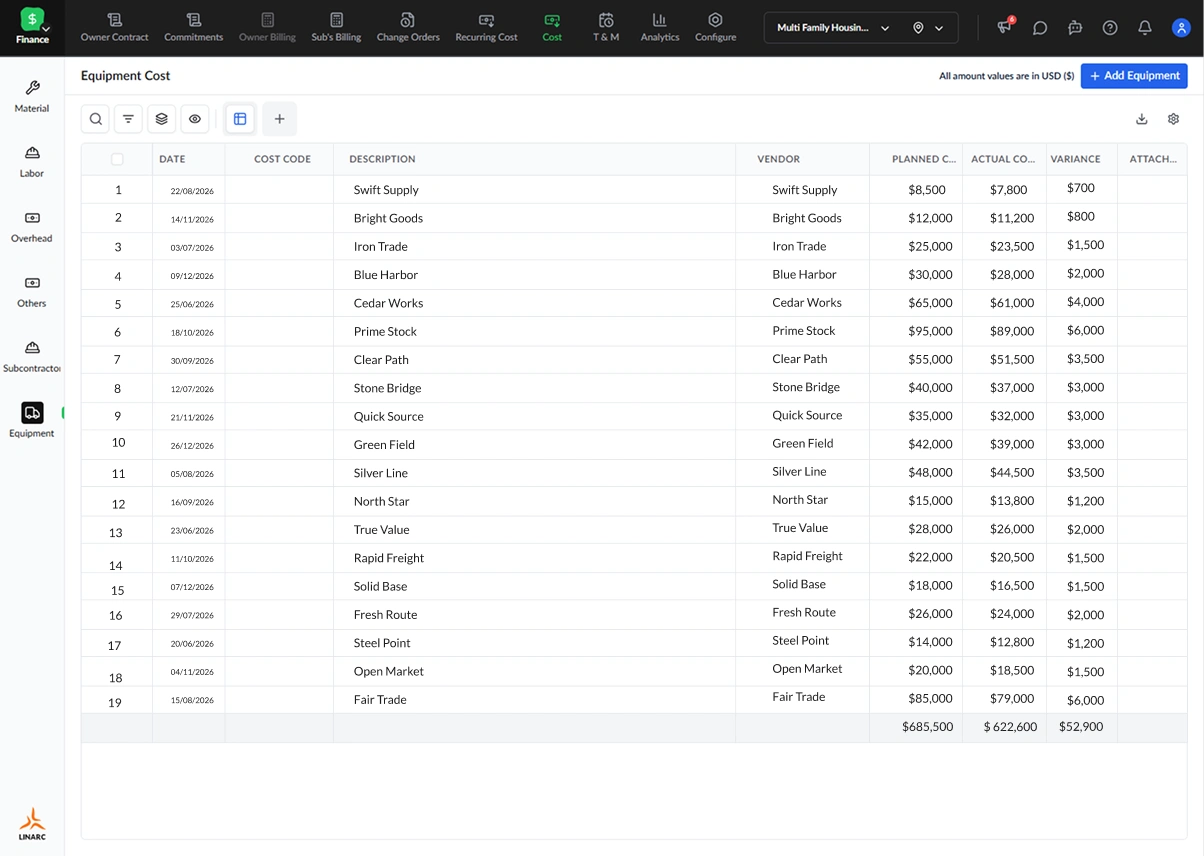Image resolution: width=1204 pixels, height=856 pixels.
Task: Click the group-by layers icon
Action: click(x=162, y=119)
